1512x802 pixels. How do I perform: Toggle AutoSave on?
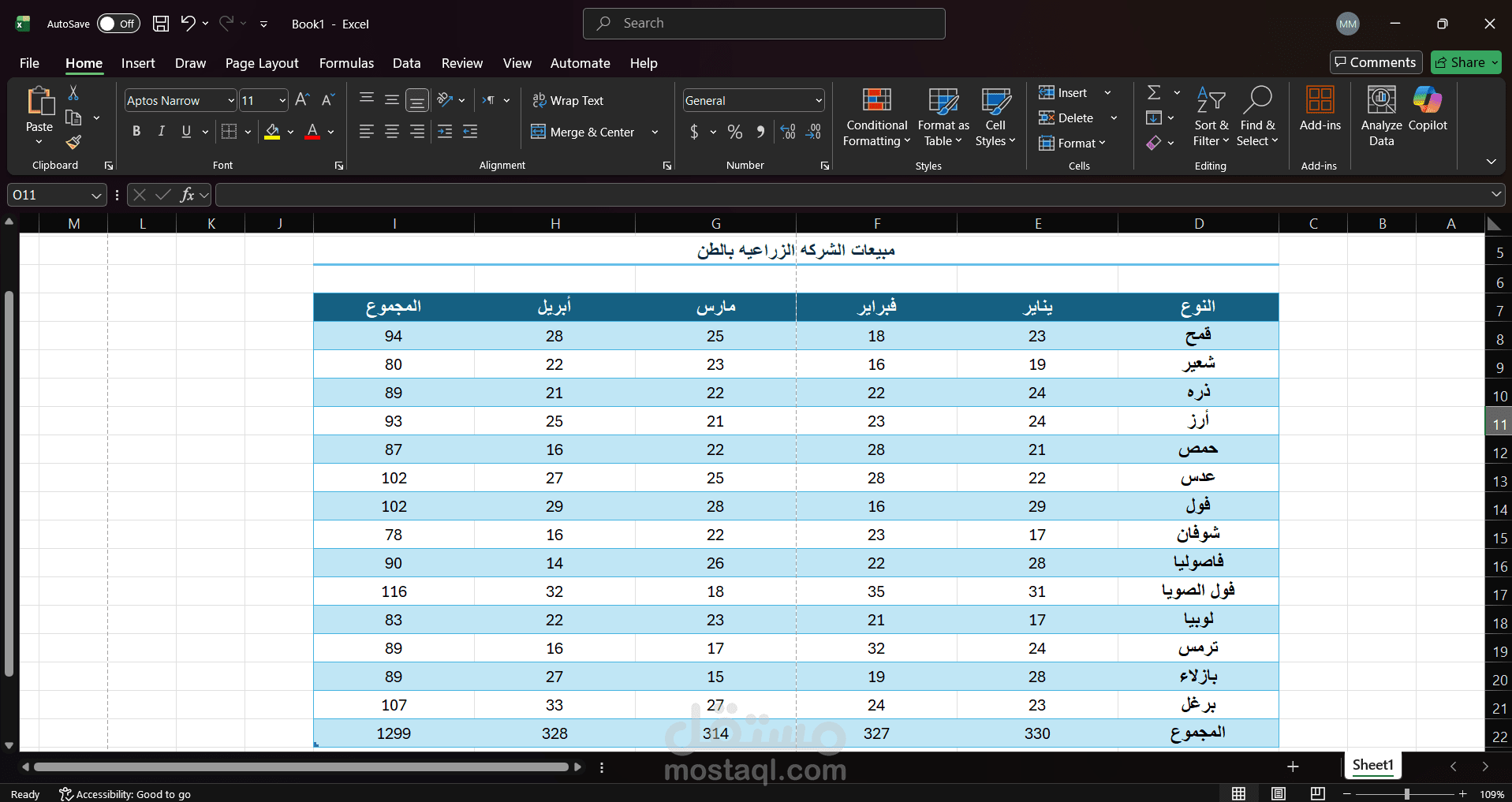tap(117, 24)
